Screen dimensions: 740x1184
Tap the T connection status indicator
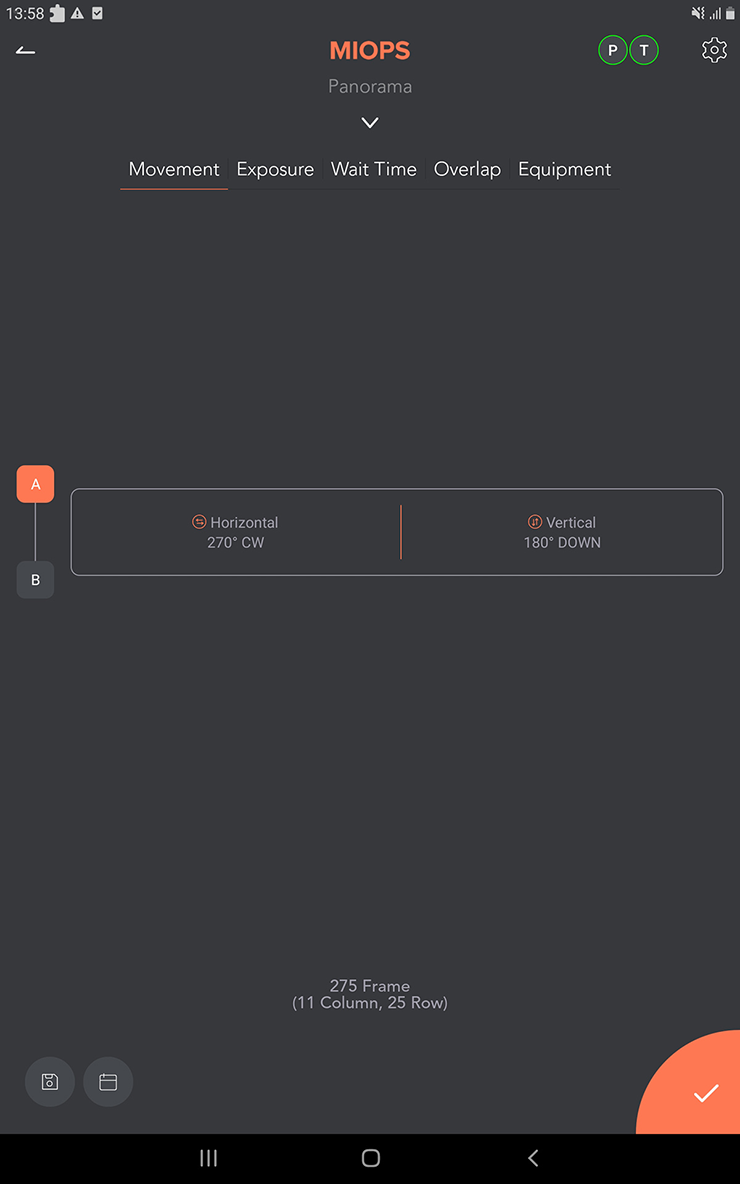(643, 51)
